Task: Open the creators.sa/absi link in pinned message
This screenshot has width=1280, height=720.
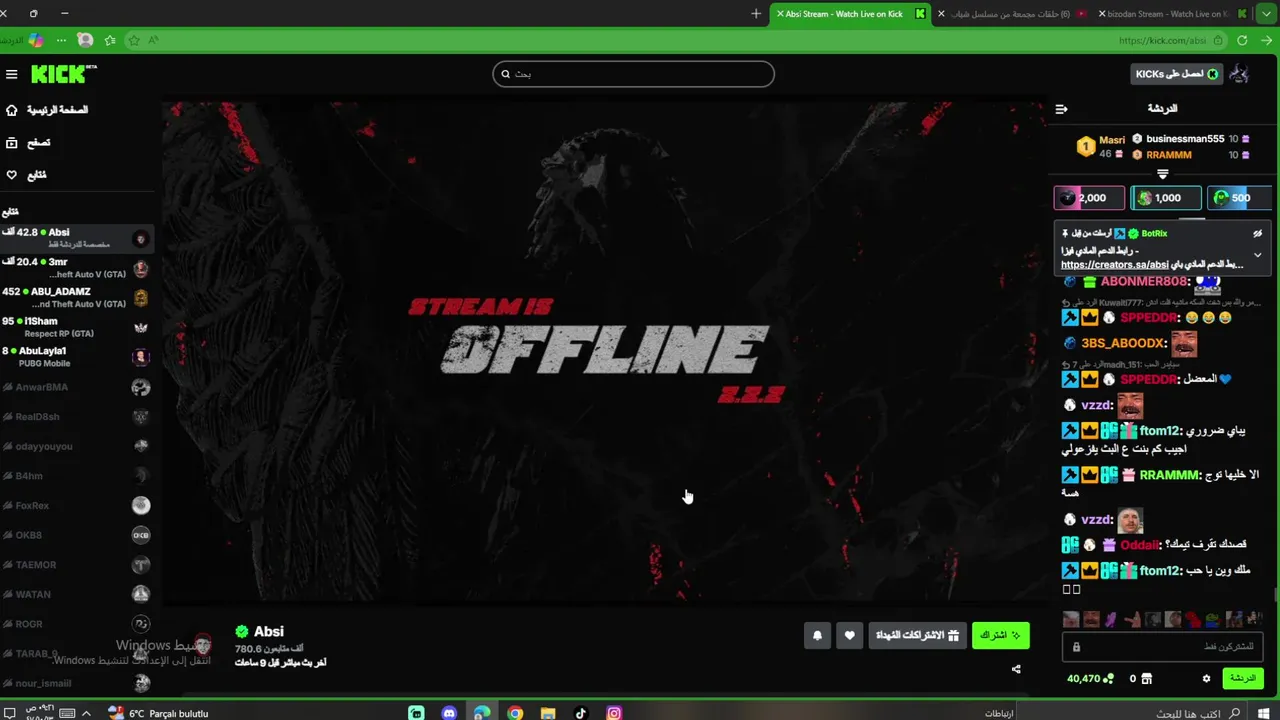Action: [1115, 265]
